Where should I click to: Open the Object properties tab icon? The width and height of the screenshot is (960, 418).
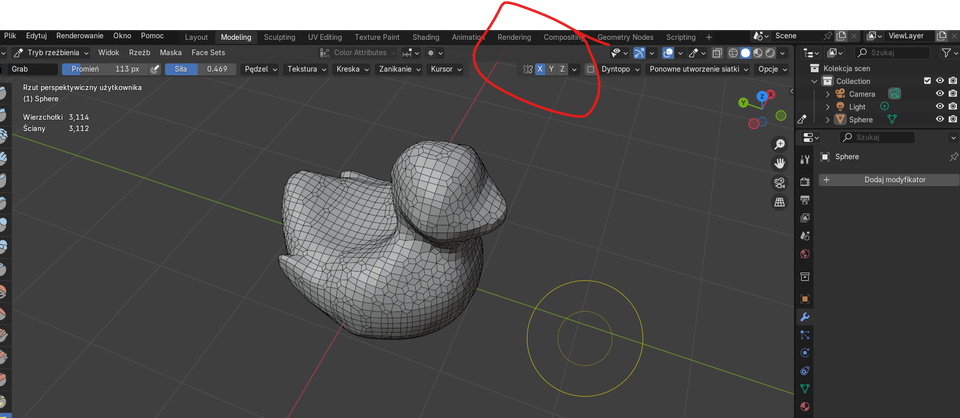[x=805, y=299]
